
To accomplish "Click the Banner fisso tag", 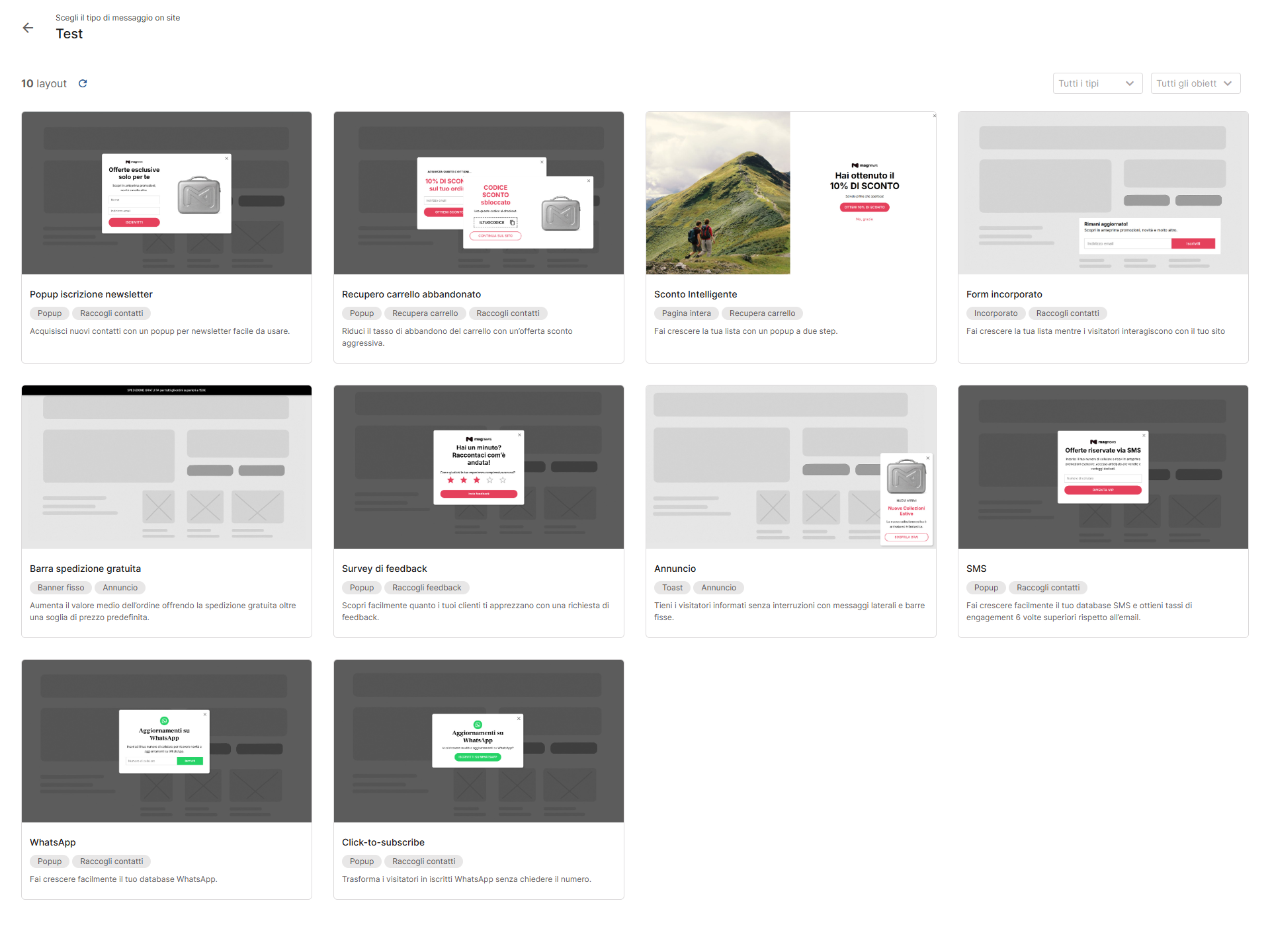I will (x=61, y=588).
